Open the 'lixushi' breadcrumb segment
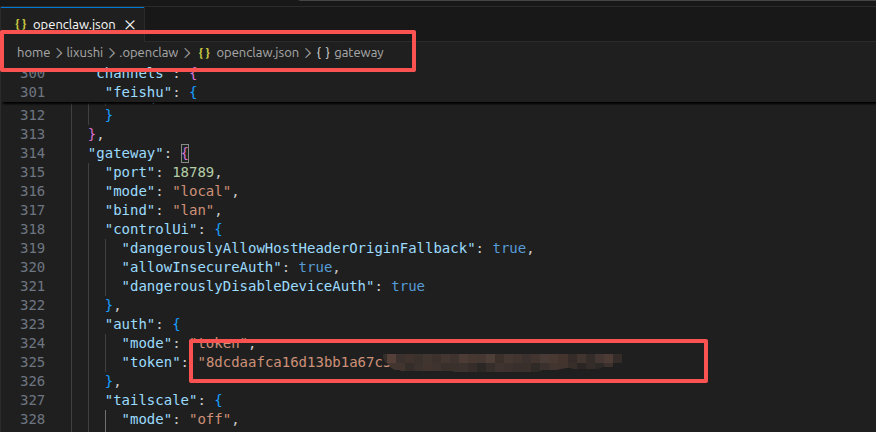This screenshot has height=432, width=876. click(x=84, y=53)
